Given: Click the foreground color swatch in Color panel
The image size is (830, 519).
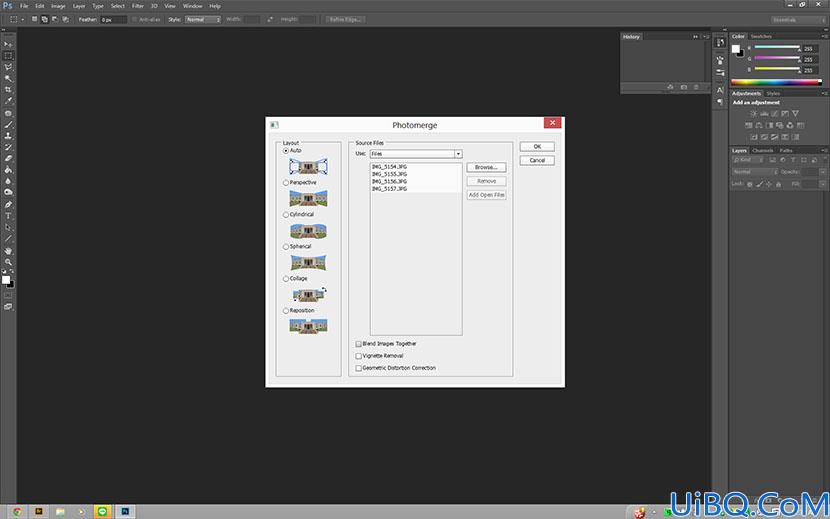Looking at the screenshot, I should pyautogui.click(x=736, y=49).
